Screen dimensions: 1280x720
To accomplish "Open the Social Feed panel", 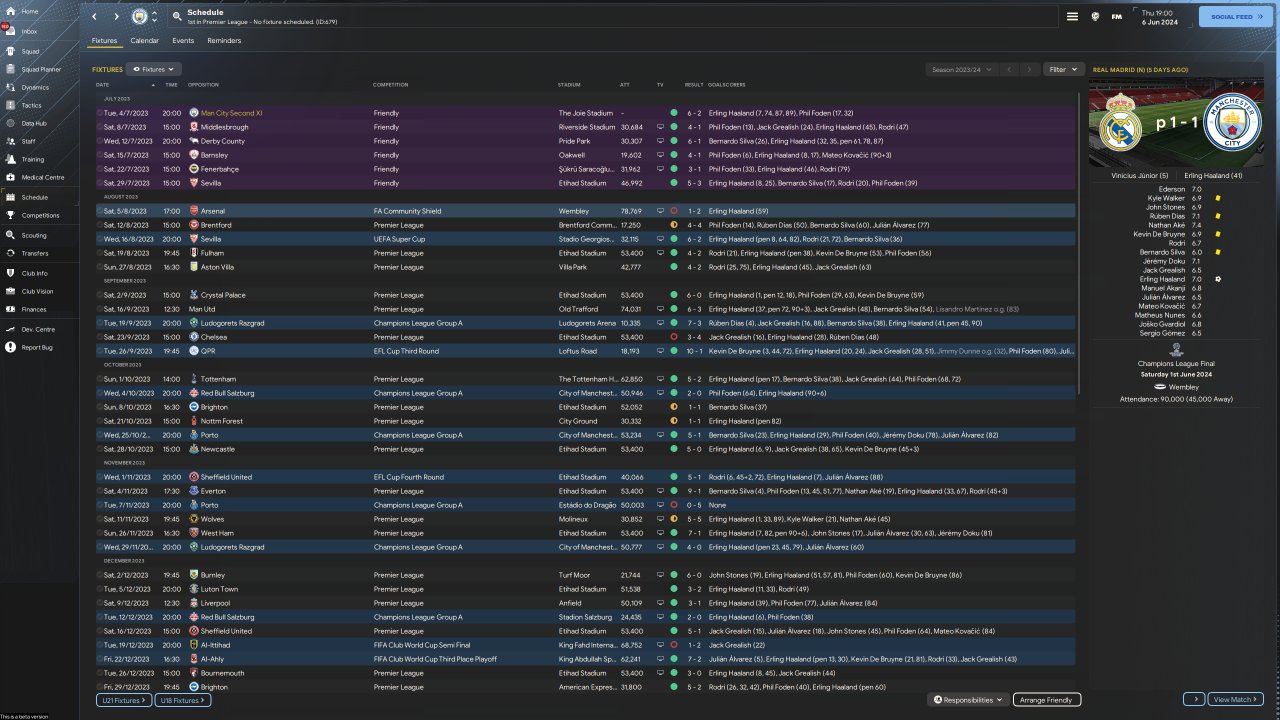I will click(1236, 17).
